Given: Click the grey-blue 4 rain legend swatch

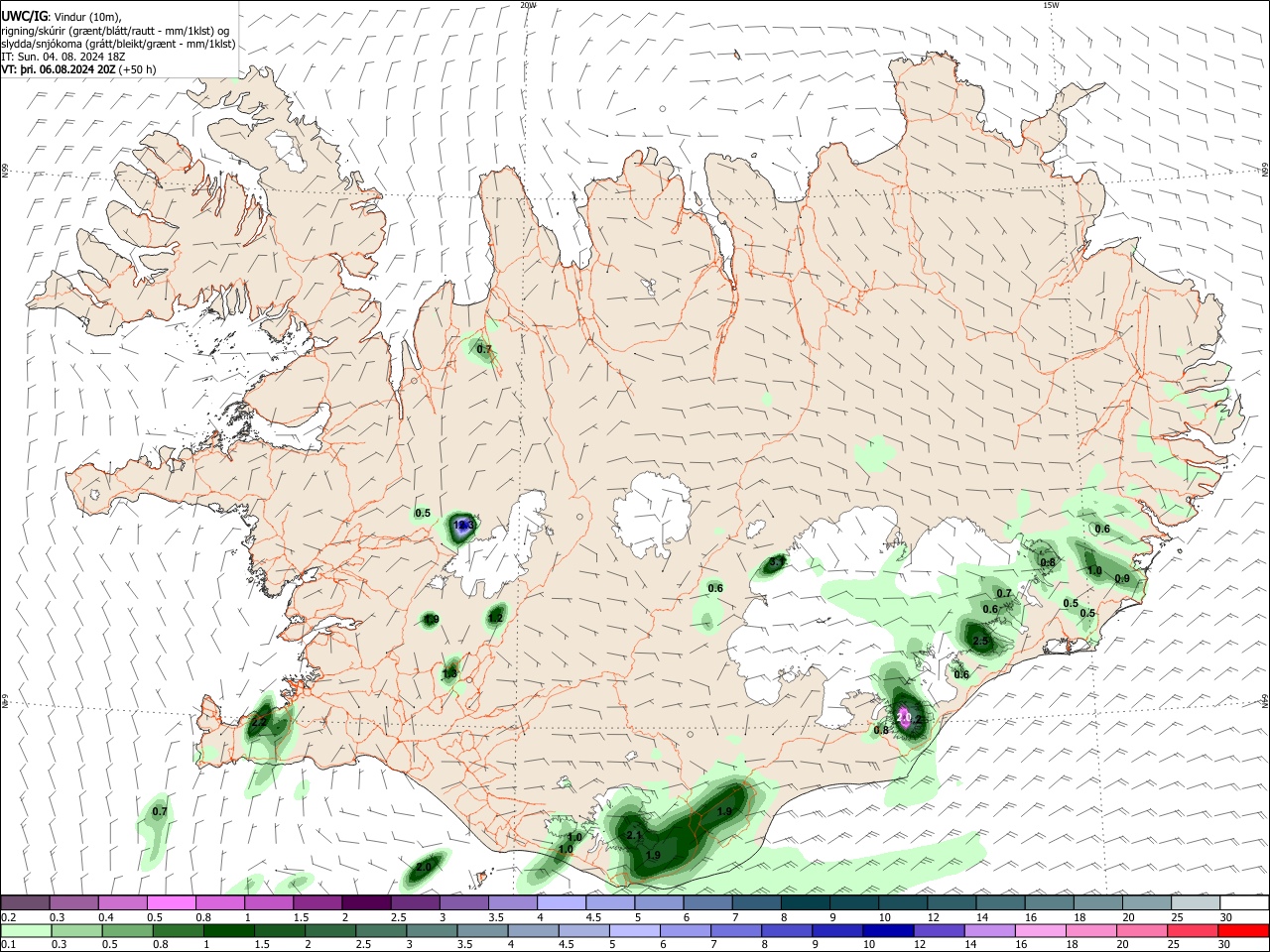Looking at the screenshot, I should [x=534, y=931].
